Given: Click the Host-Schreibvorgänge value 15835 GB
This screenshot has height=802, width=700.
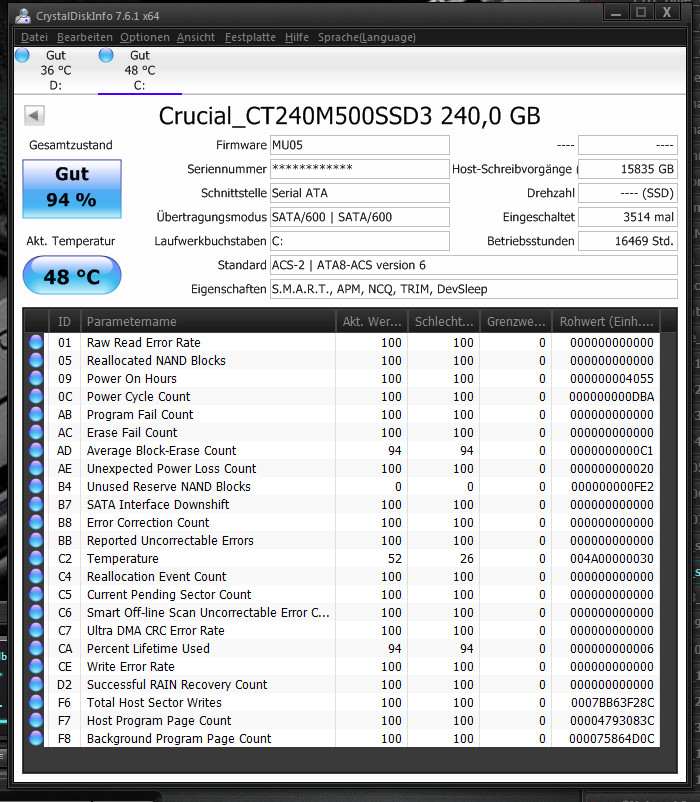Looking at the screenshot, I should pos(628,169).
